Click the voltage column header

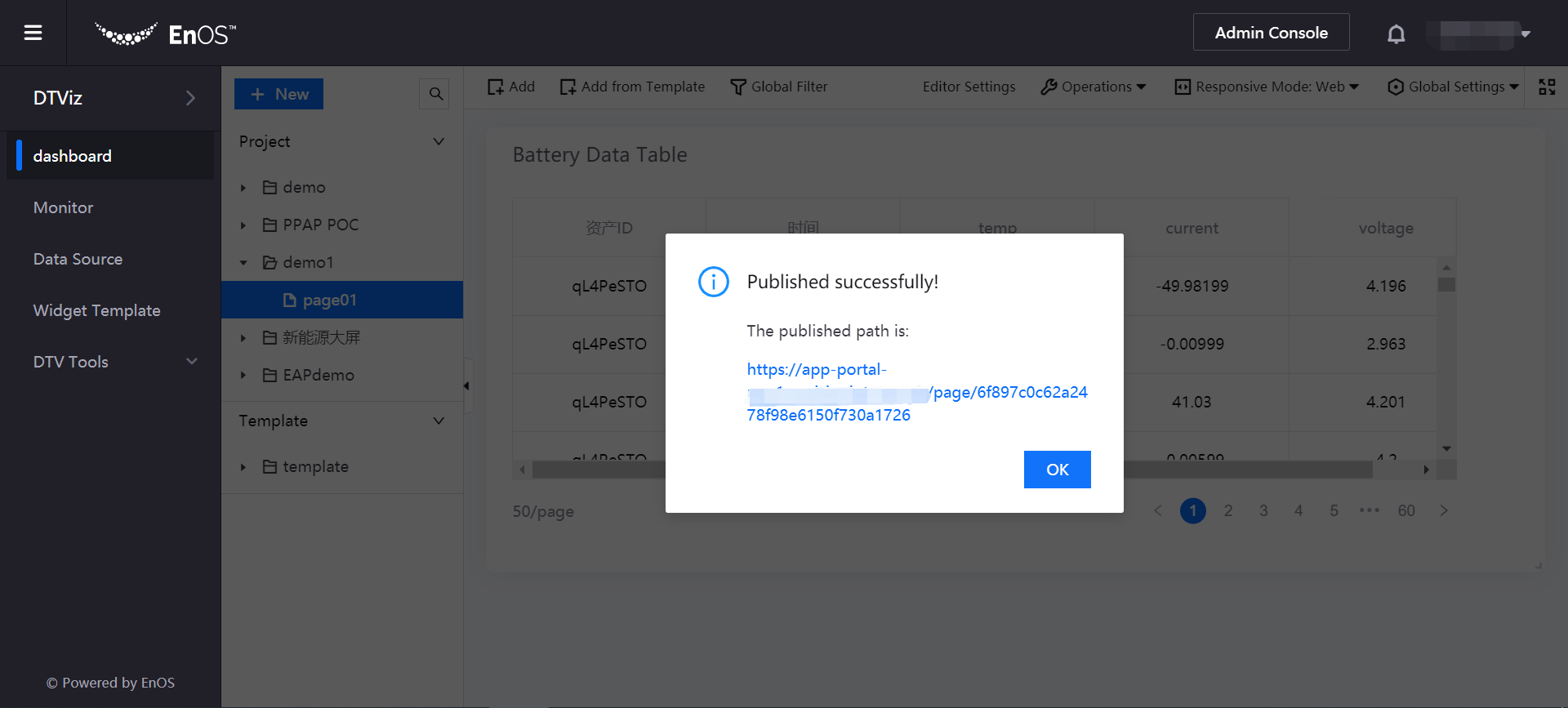pyautogui.click(x=1386, y=228)
